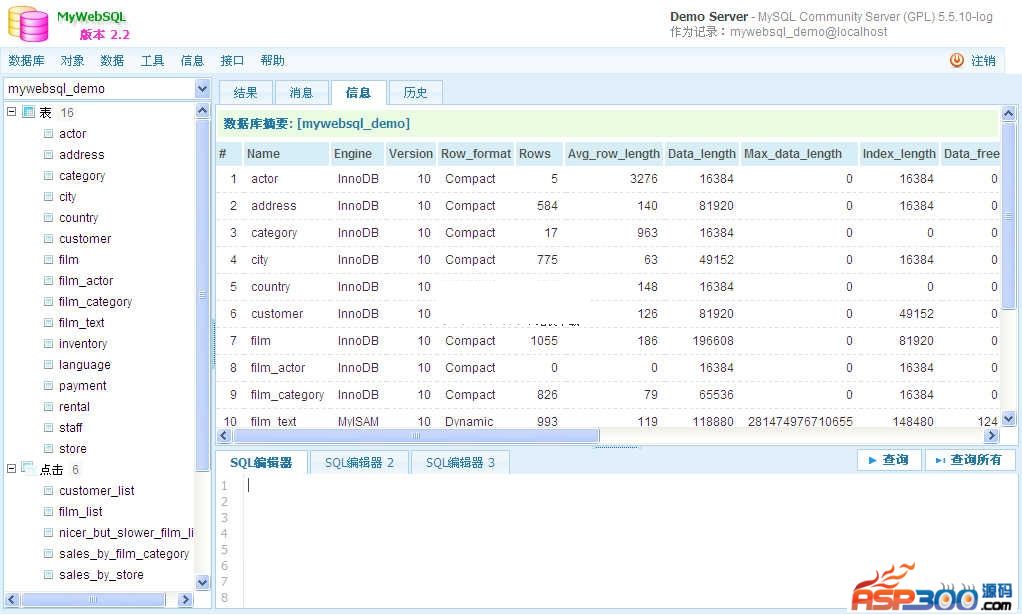
Task: Switch to SQL编辑器 2 tab
Action: click(x=359, y=462)
